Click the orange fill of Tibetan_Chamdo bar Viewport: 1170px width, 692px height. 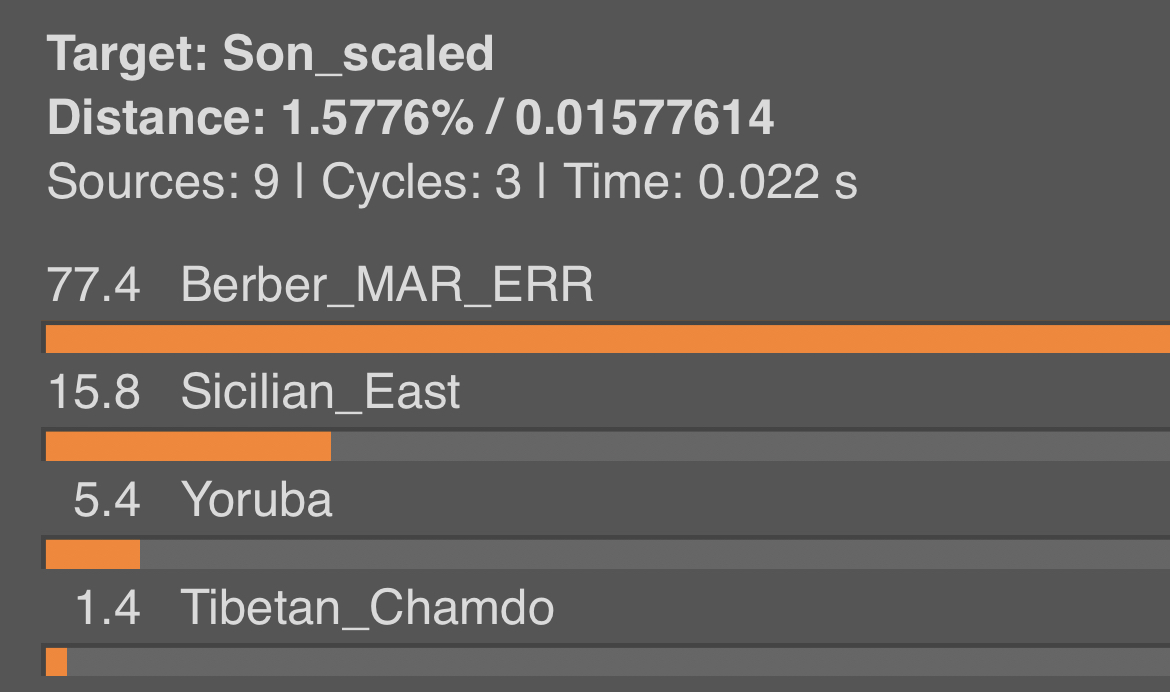[x=56, y=662]
